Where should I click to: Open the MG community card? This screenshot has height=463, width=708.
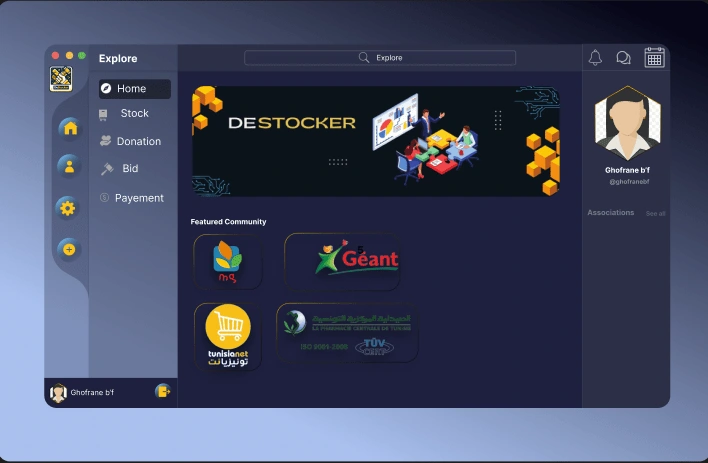pos(228,262)
